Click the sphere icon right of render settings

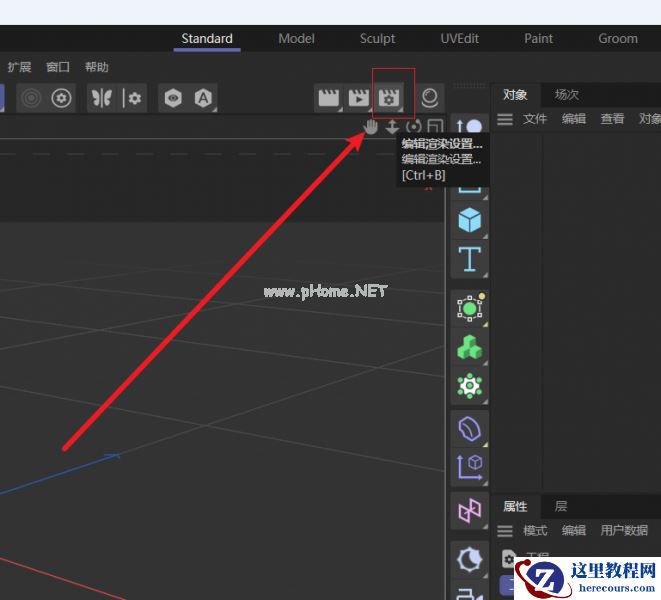(x=430, y=98)
